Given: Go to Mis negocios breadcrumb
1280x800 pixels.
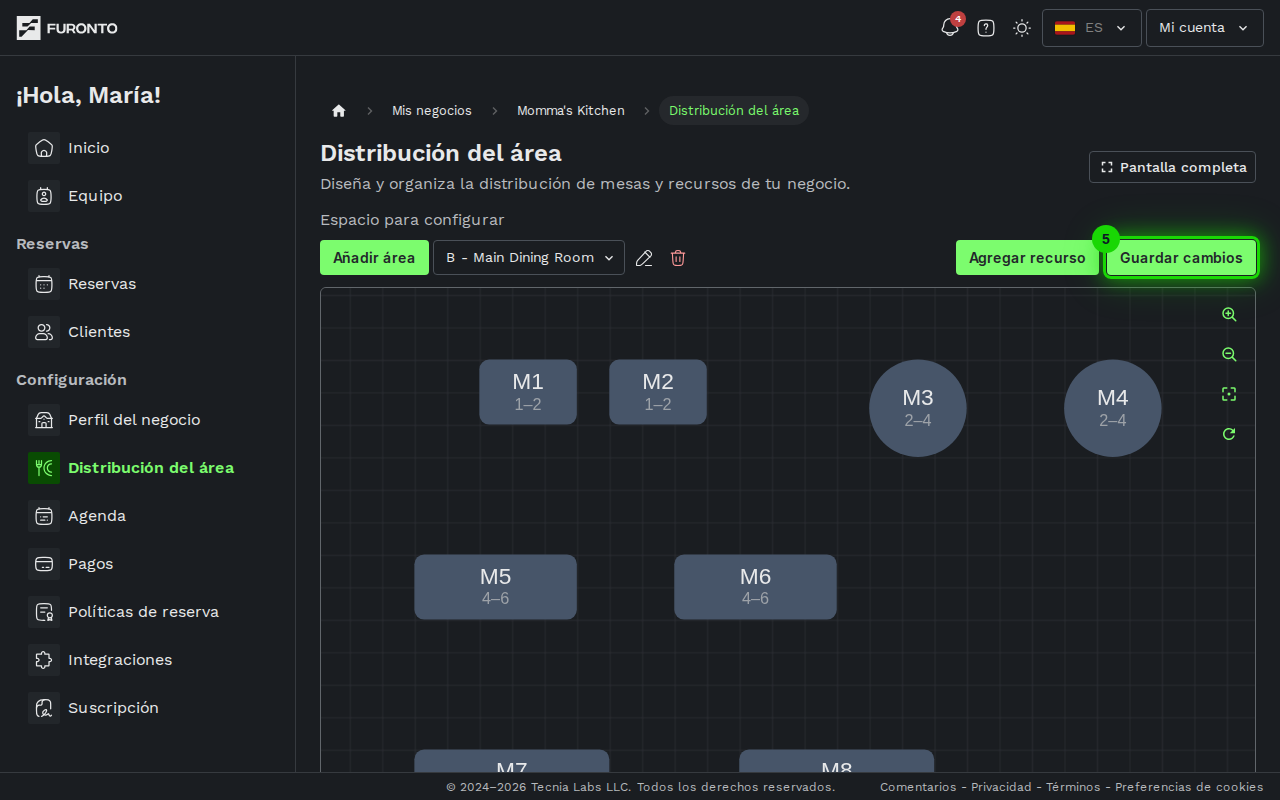Looking at the screenshot, I should coord(432,111).
